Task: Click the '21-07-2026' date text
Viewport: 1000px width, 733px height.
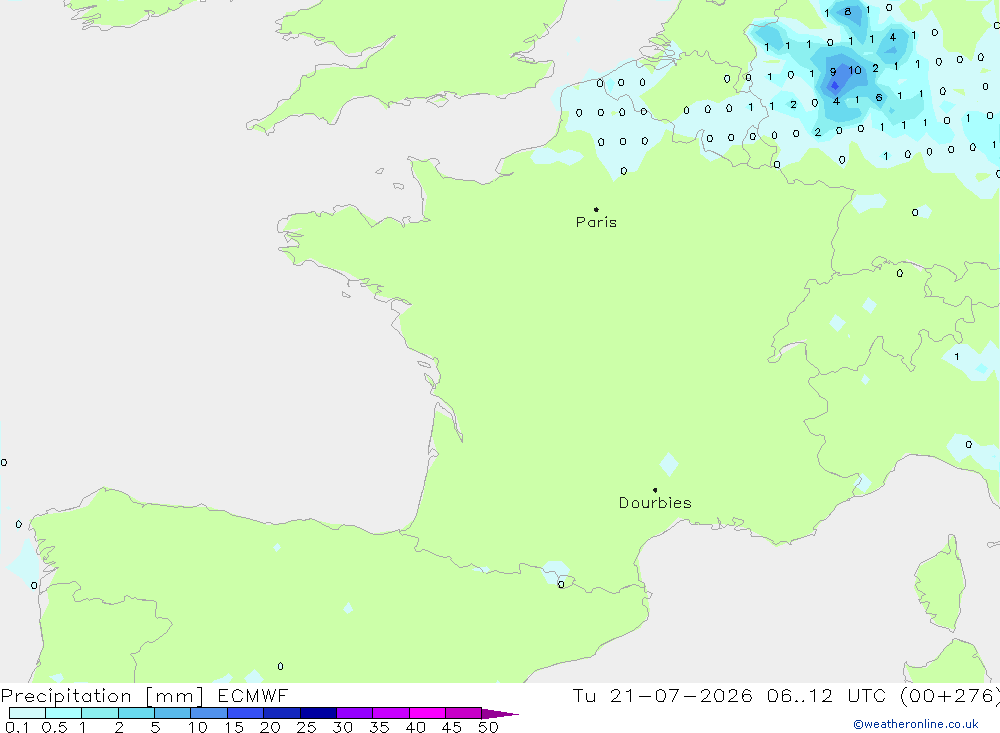Action: 681,695
